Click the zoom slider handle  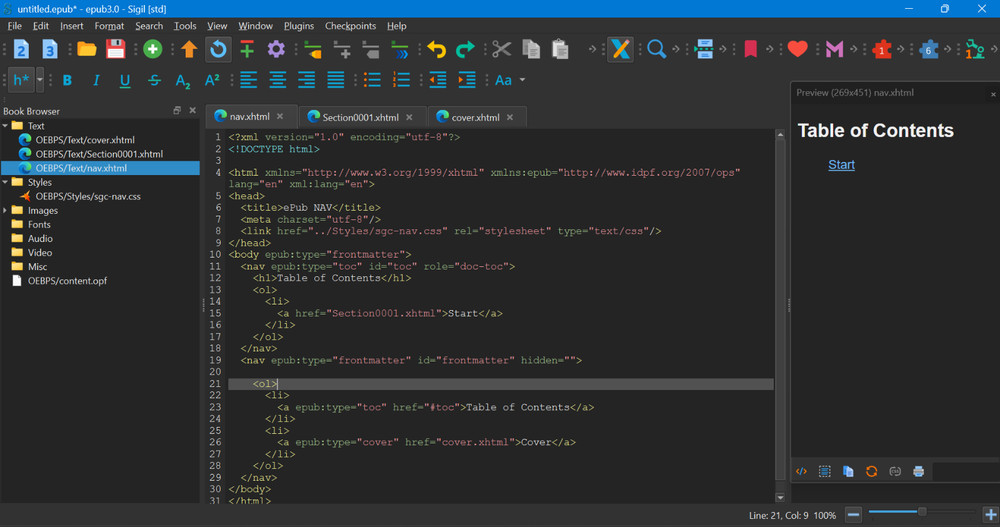tap(922, 512)
